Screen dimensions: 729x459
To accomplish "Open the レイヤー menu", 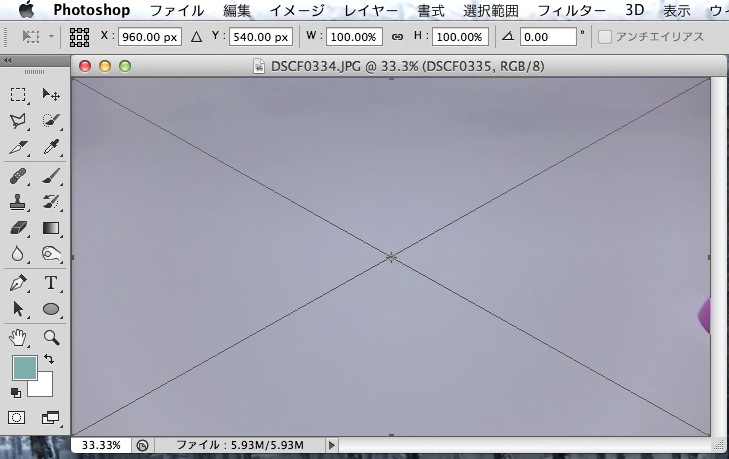I will [371, 10].
